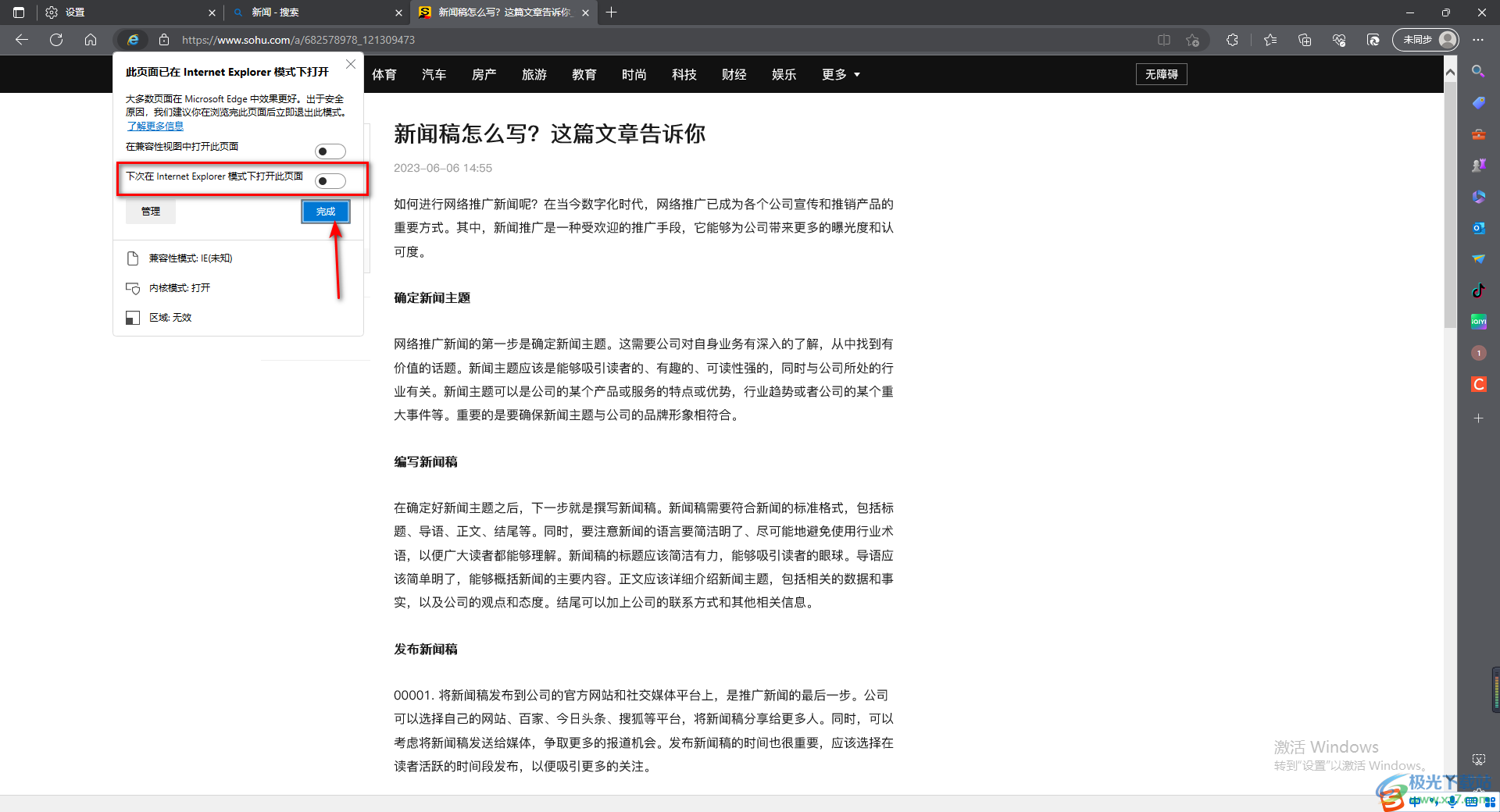Toggle open in Internet Explorer mode next time
This screenshot has width=1500, height=812.
[x=330, y=181]
